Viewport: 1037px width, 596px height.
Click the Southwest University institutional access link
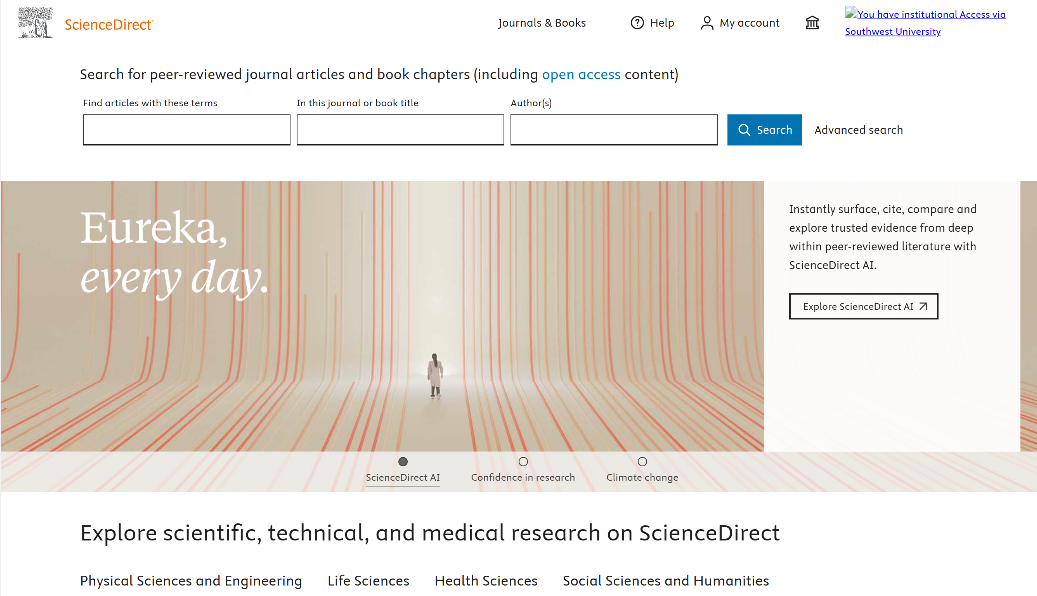coord(892,31)
